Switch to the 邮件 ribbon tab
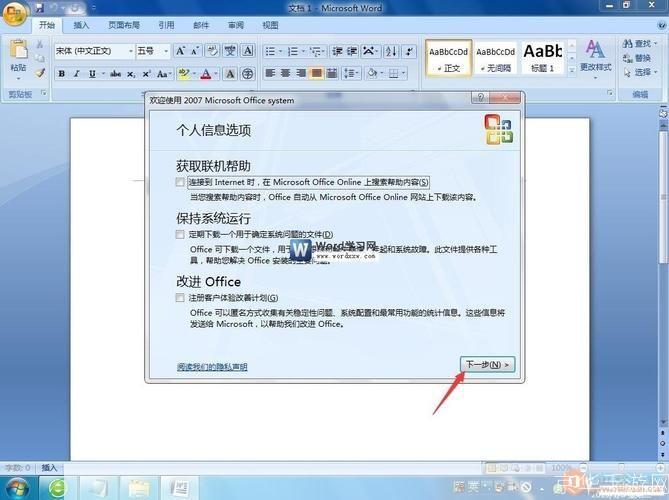This screenshot has width=669, height=500. coord(201,25)
